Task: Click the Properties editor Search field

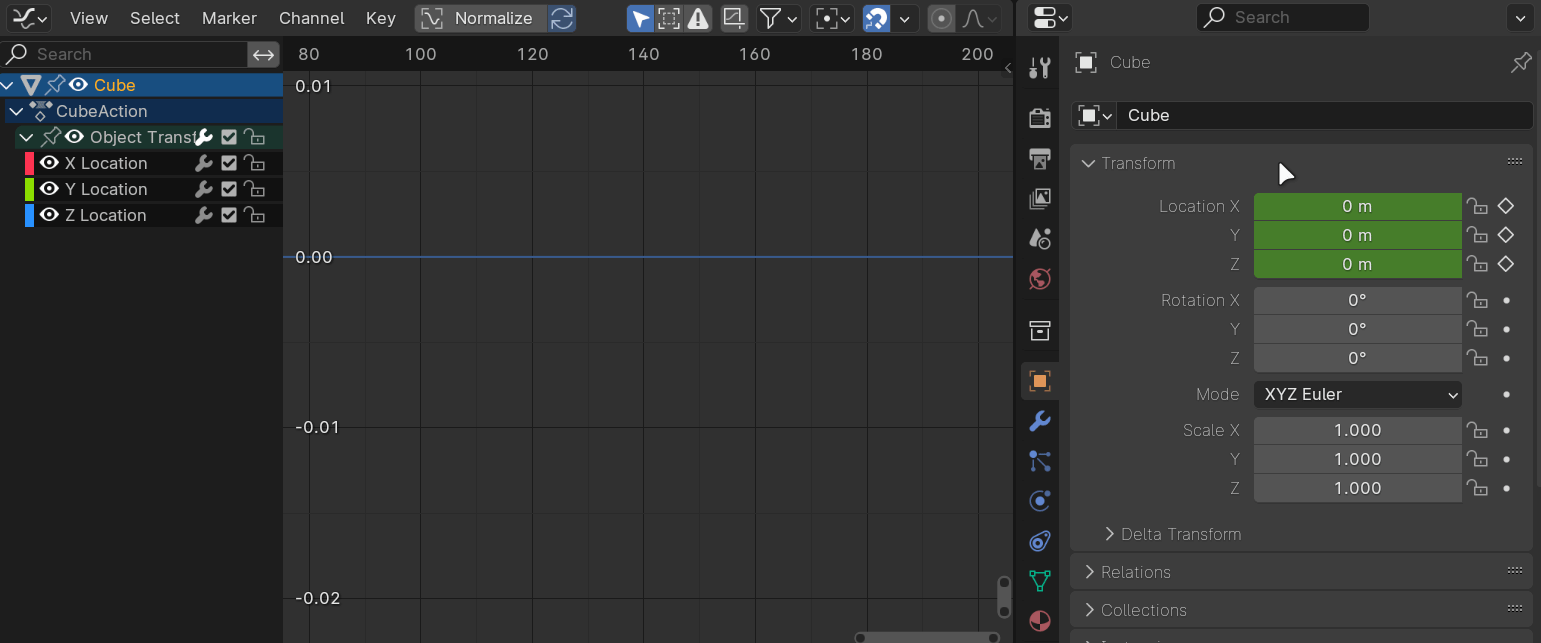Action: (1283, 17)
